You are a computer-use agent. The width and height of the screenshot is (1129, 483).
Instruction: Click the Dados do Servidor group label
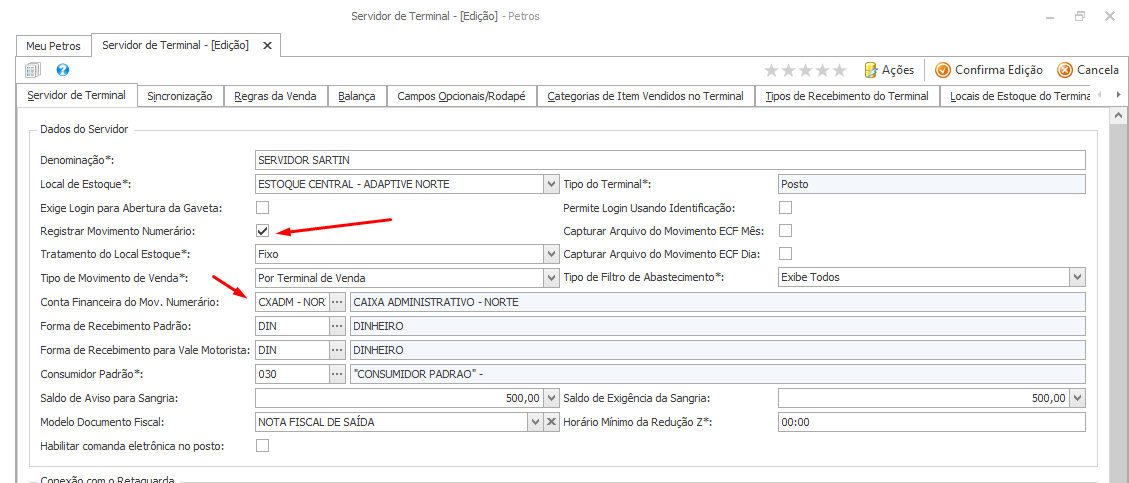tap(84, 130)
